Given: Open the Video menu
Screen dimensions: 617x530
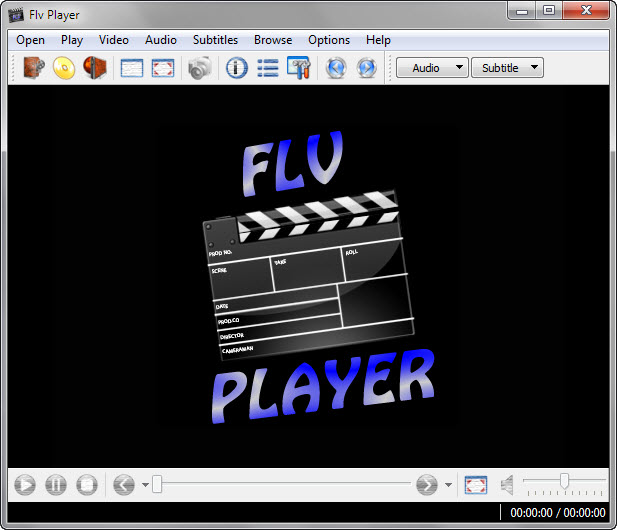Looking at the screenshot, I should point(113,40).
